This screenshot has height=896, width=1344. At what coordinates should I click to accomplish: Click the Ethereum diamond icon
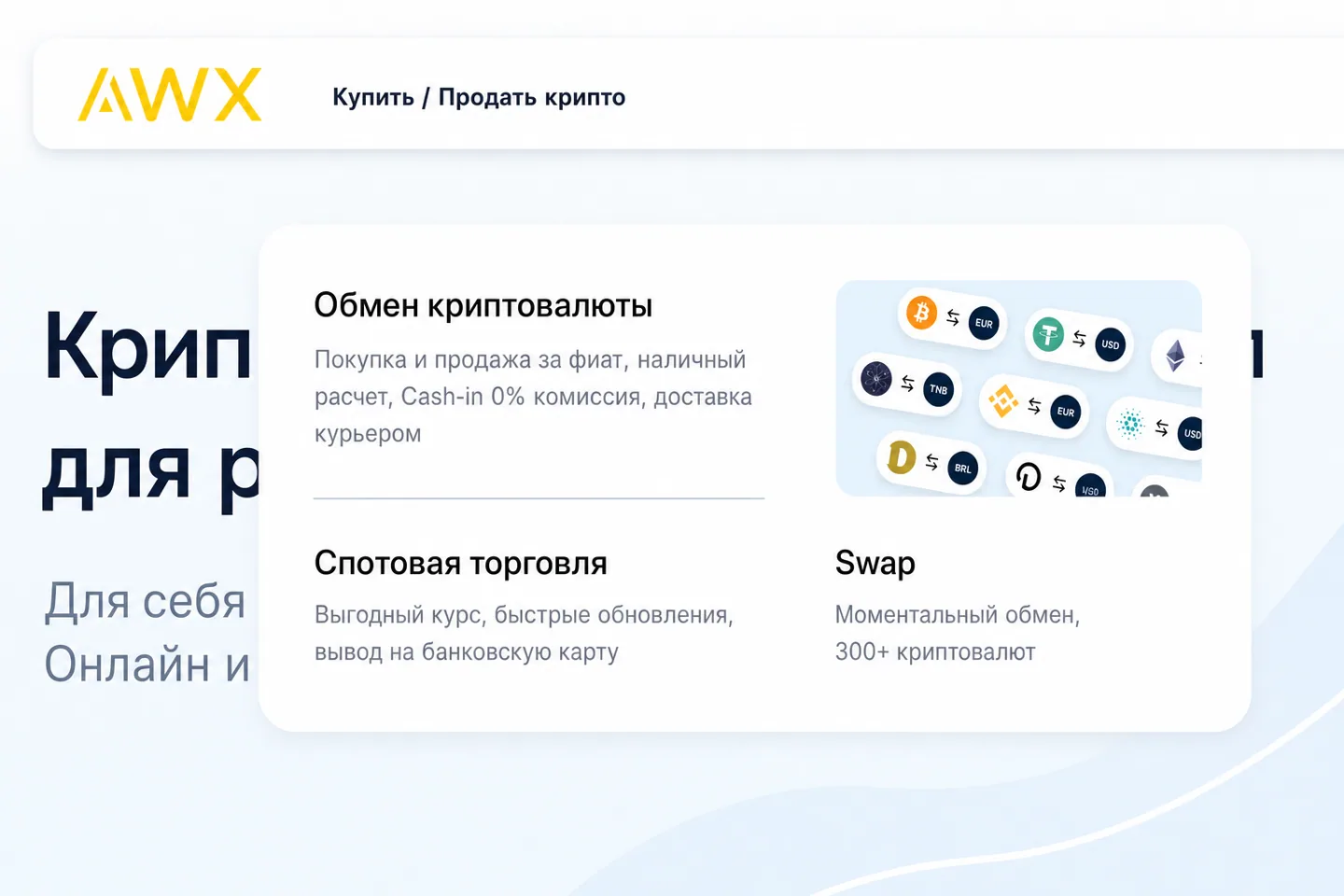coord(1175,356)
